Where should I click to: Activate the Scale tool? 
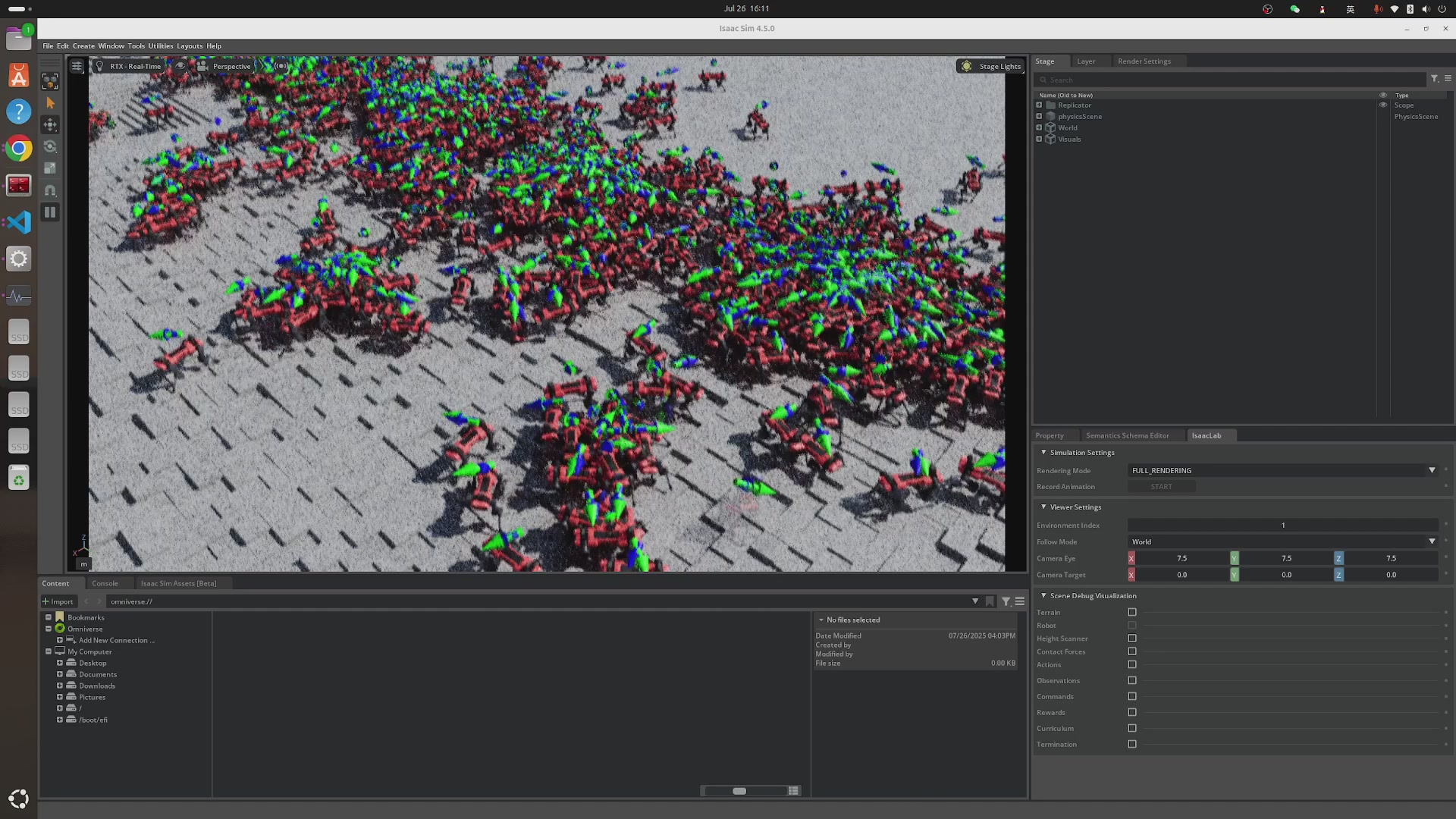pyautogui.click(x=50, y=168)
